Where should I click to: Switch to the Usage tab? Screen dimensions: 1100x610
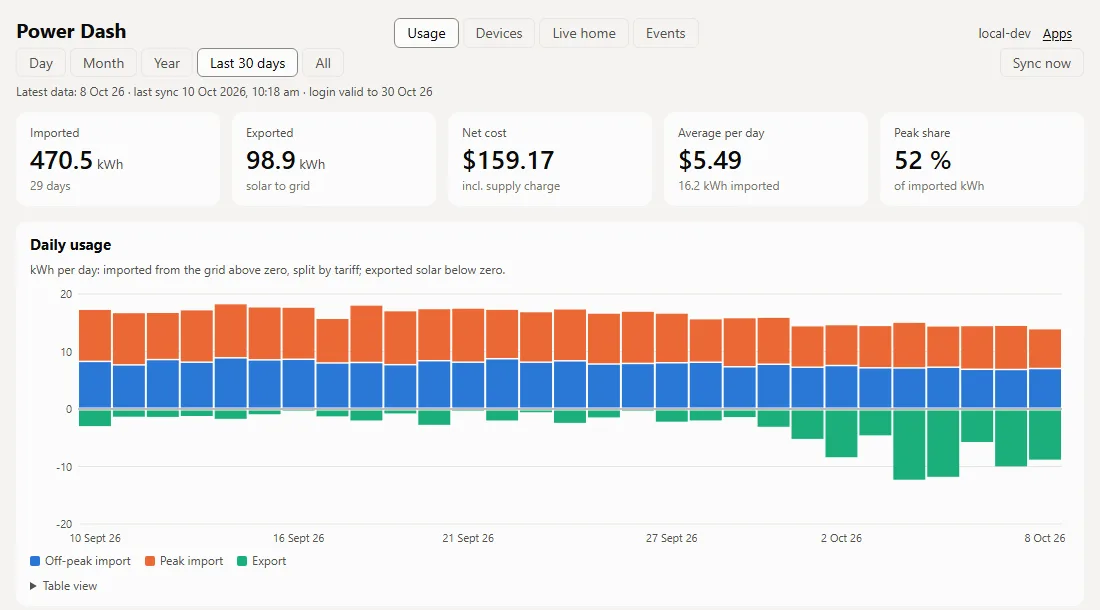tap(426, 33)
